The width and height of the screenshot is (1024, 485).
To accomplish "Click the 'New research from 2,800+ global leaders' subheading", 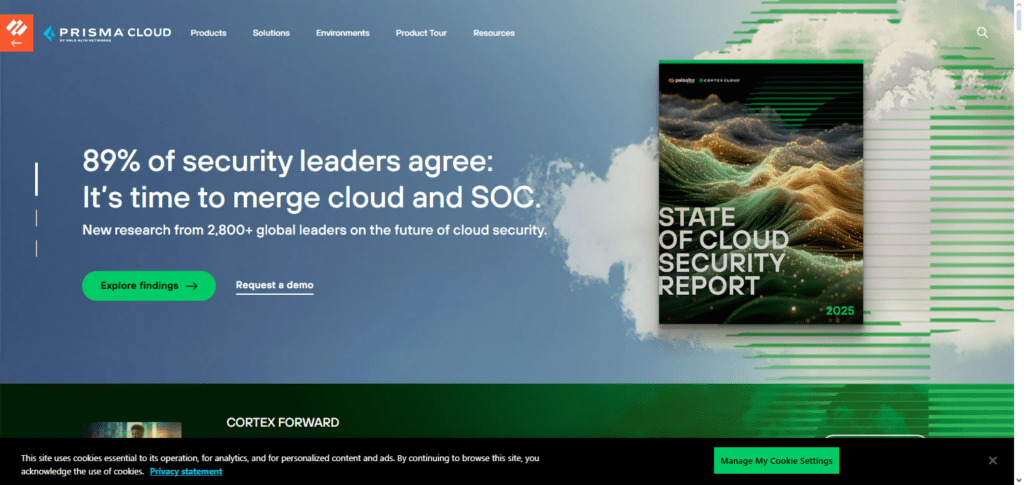I will coord(314,230).
